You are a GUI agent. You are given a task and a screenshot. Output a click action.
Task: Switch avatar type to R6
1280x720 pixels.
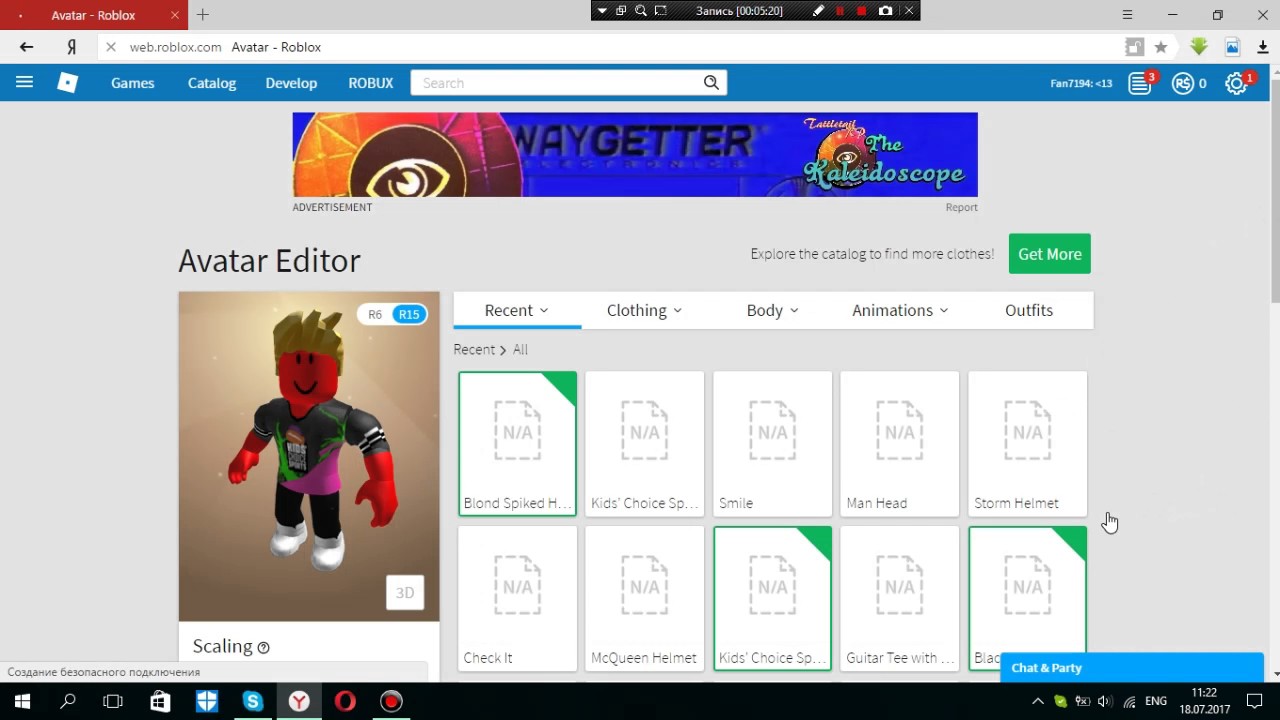tap(375, 314)
